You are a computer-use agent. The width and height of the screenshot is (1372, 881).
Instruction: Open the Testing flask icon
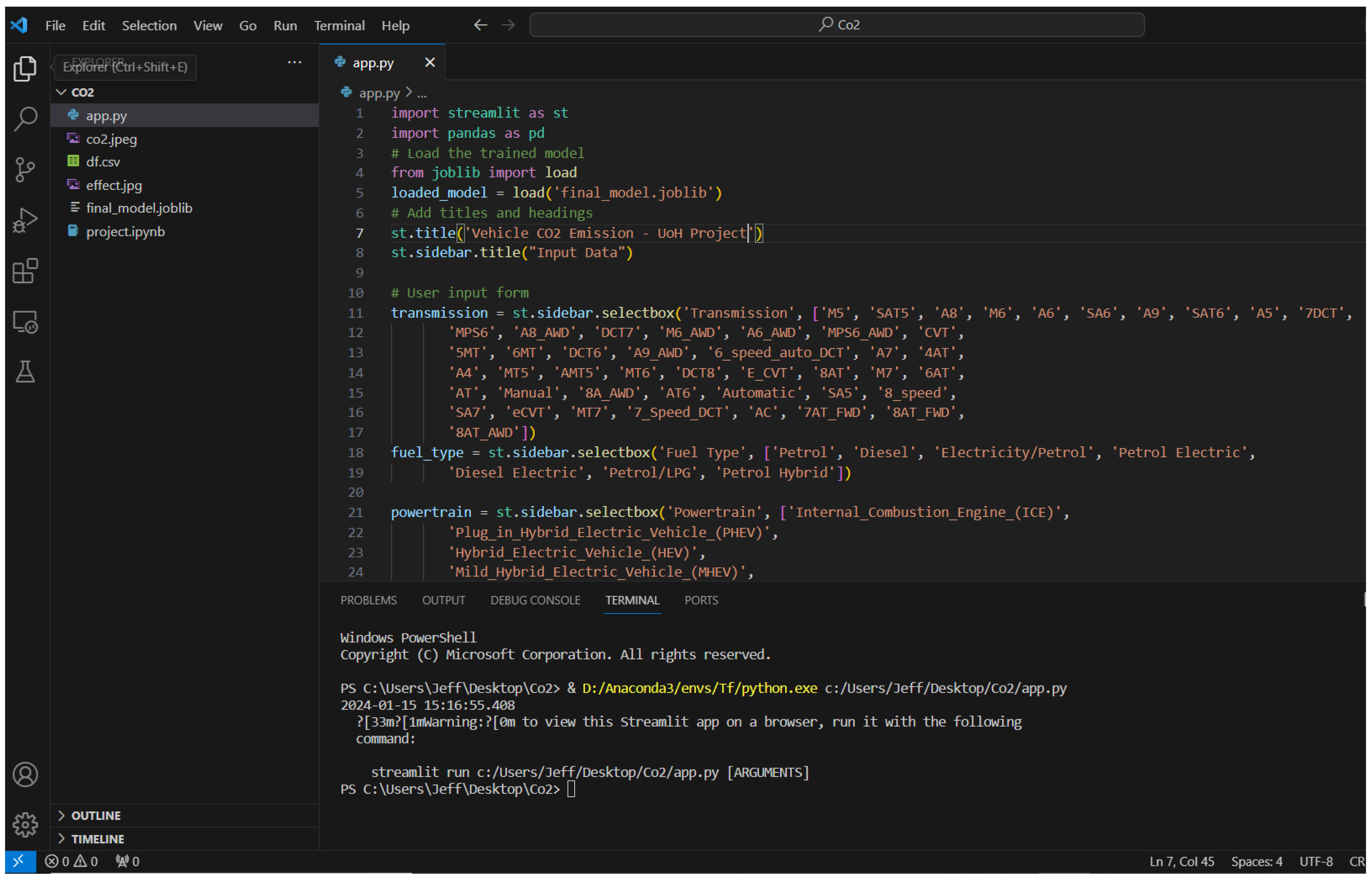[x=25, y=372]
